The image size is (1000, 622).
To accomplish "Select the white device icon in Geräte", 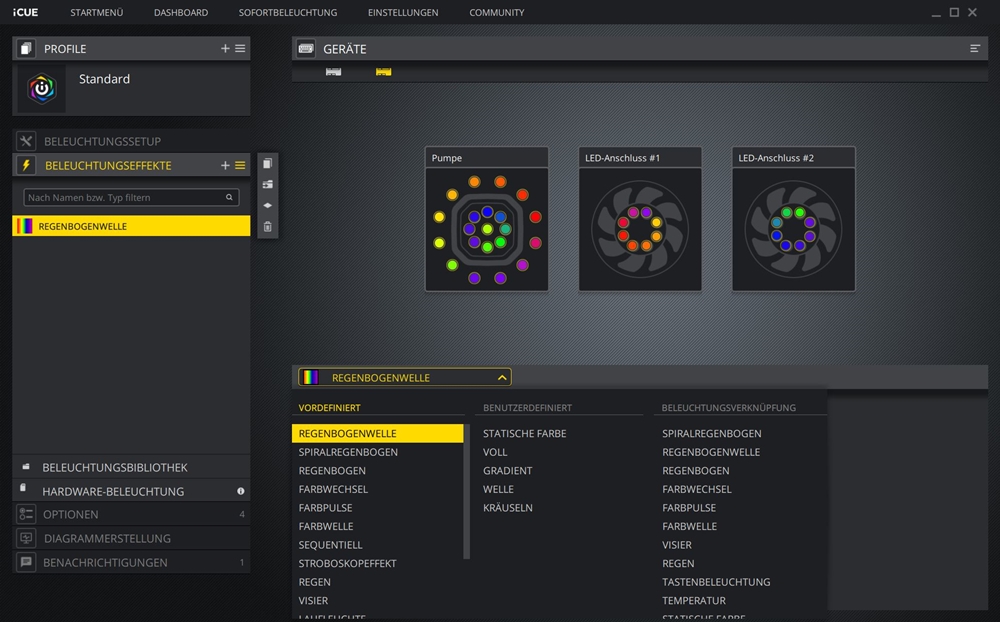I will point(334,72).
